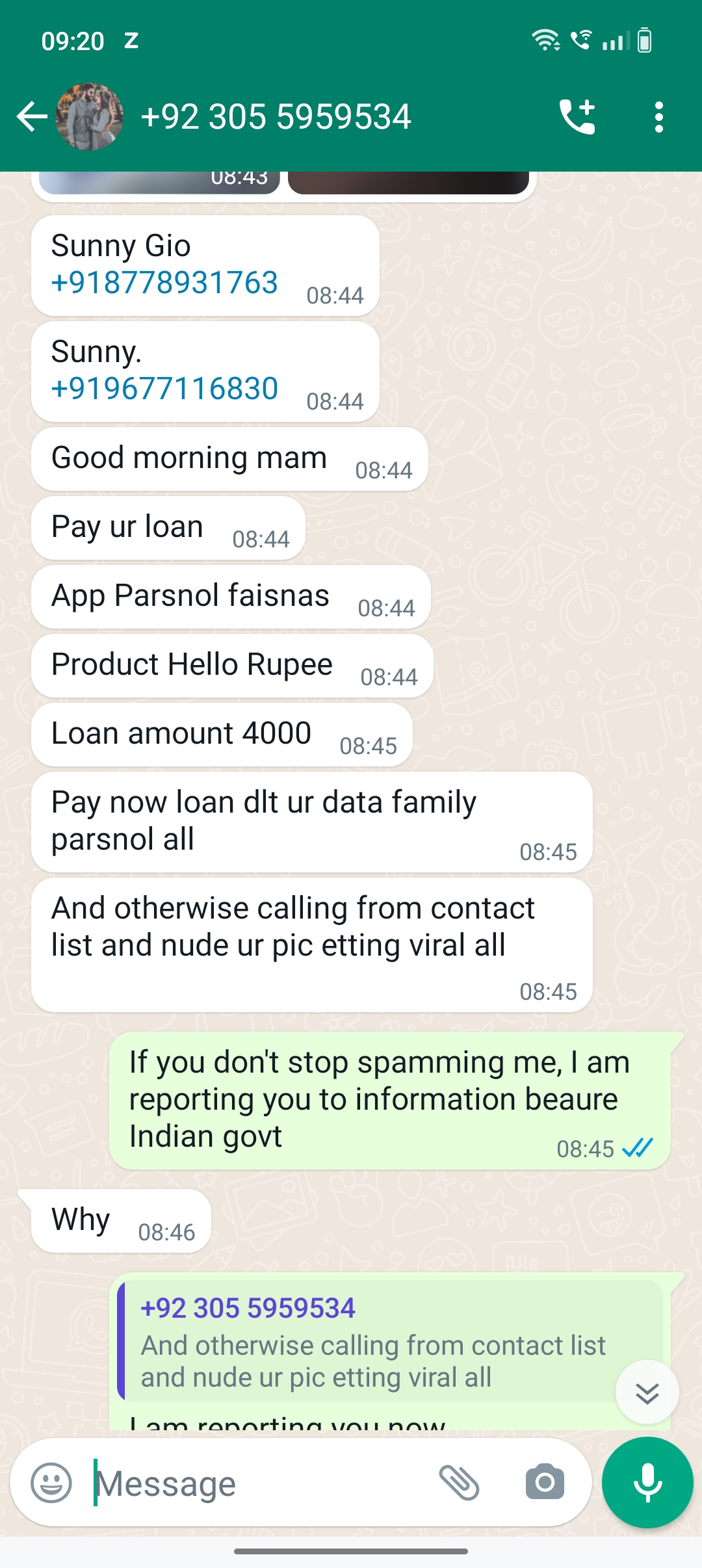The height and width of the screenshot is (1568, 702).
Task: Open contact info via the +92 305 5959534 title
Action: point(276,117)
